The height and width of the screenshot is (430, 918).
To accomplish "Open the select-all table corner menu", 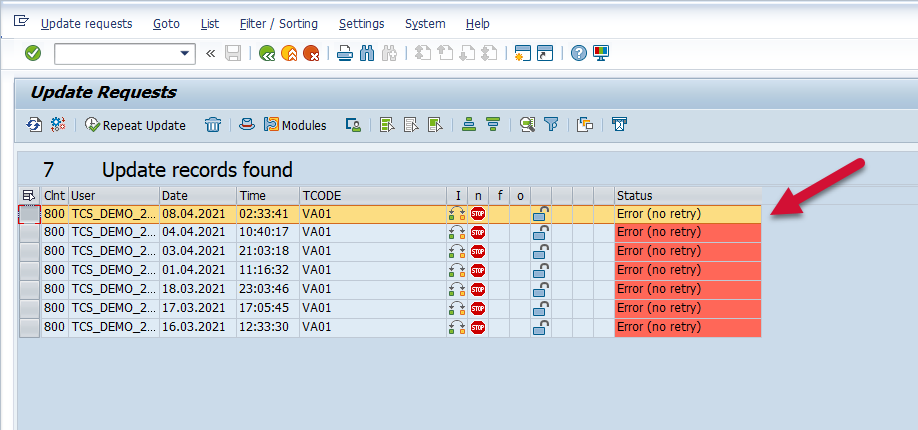I will point(29,195).
